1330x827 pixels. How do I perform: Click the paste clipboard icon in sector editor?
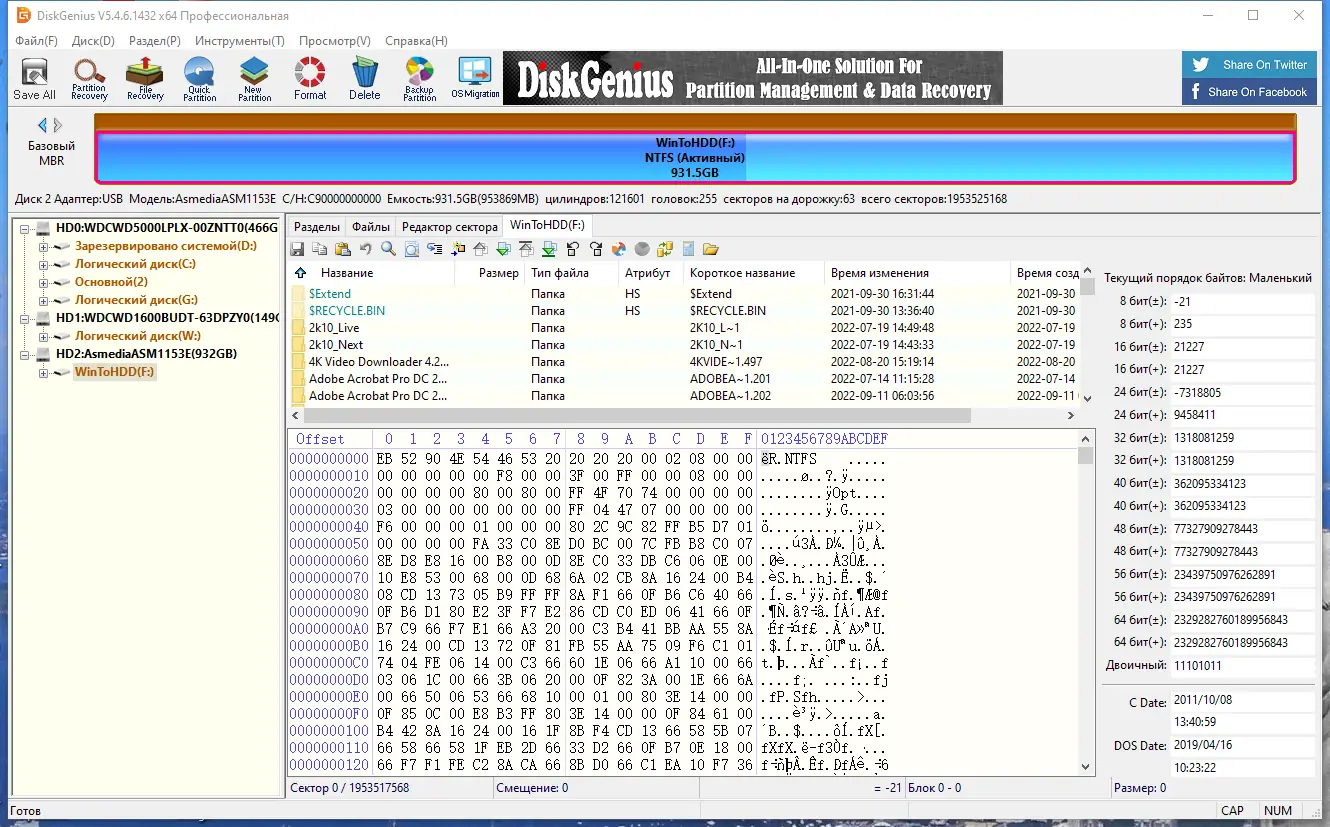343,249
